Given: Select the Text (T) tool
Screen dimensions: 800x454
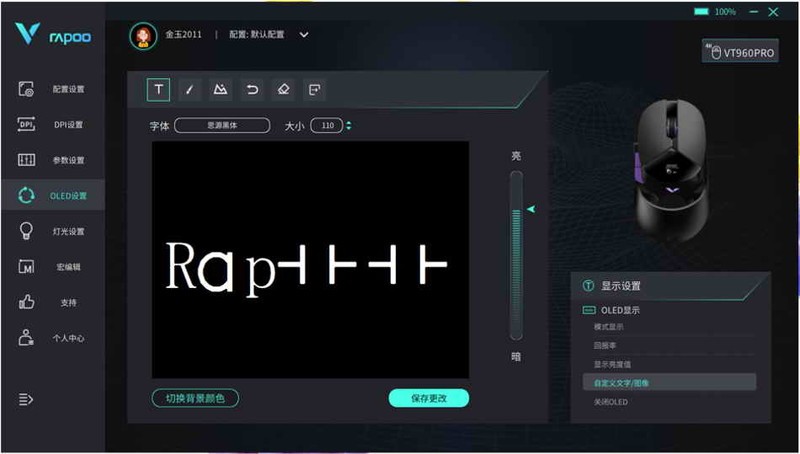Looking at the screenshot, I should 158,90.
